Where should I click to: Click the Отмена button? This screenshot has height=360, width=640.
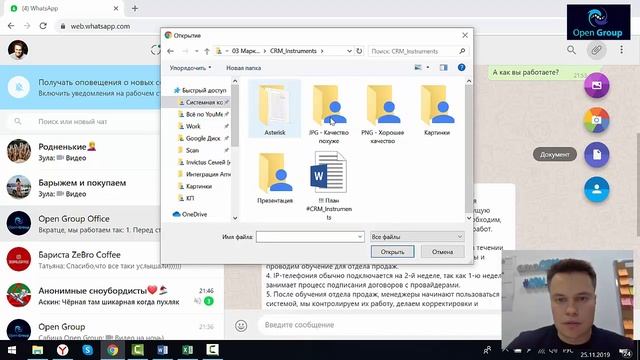pyautogui.click(x=442, y=252)
